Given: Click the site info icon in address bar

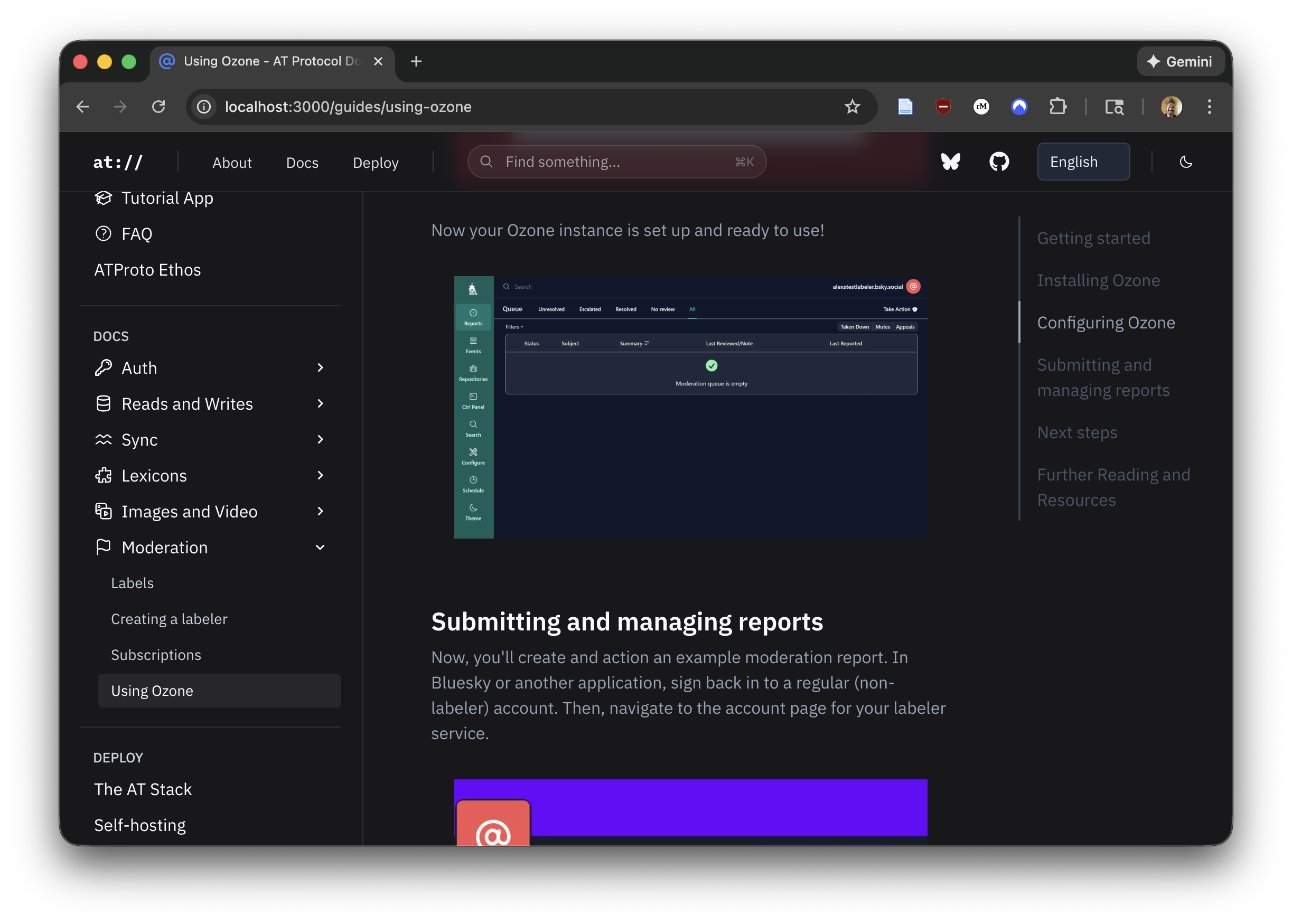Looking at the screenshot, I should coord(204,107).
